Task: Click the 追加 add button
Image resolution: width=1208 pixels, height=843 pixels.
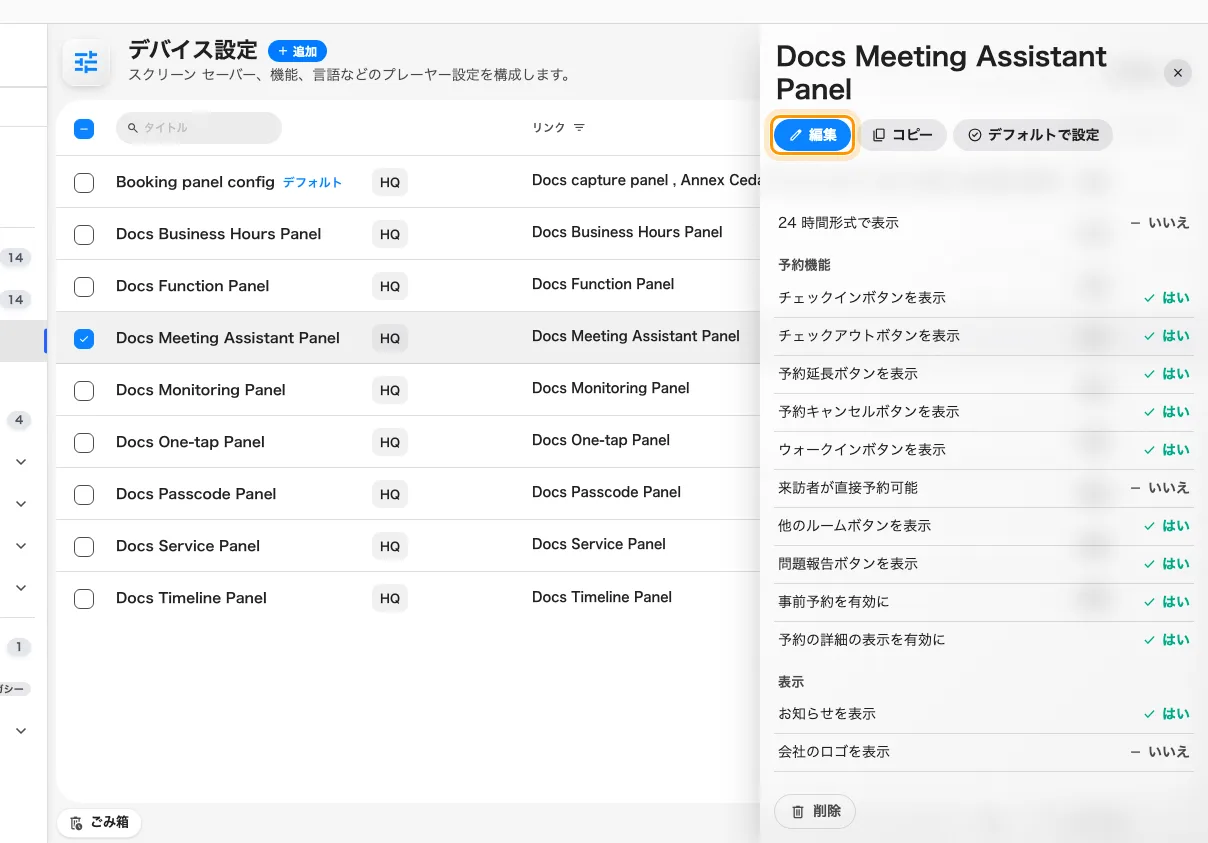Action: pos(297,51)
